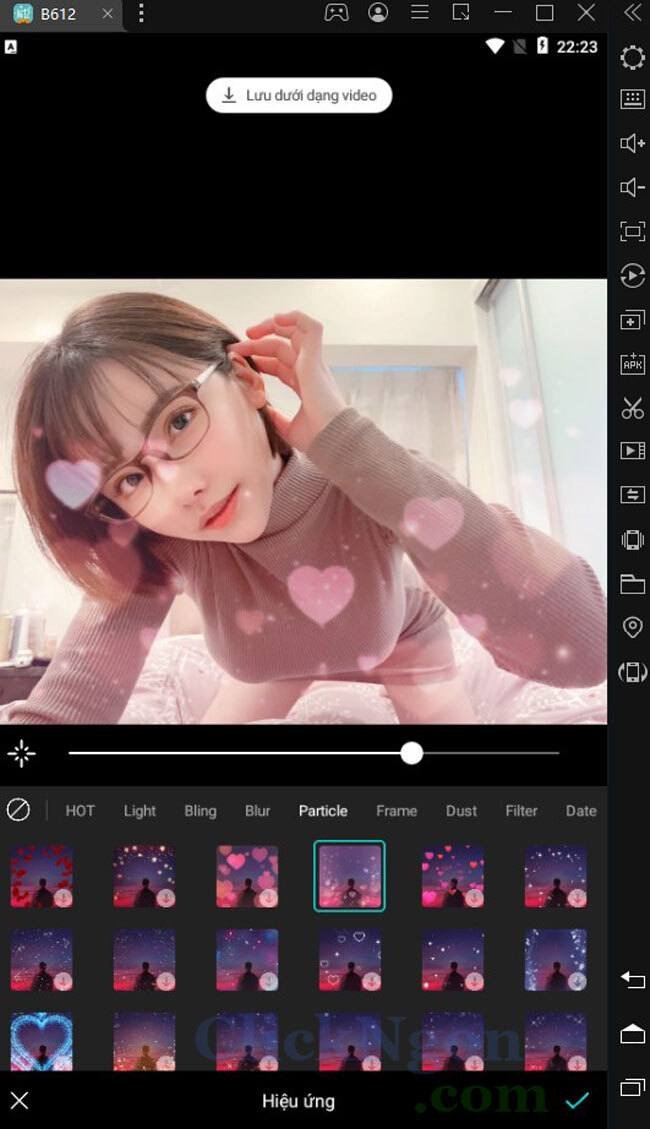This screenshot has height=1129, width=650.
Task: Click the Lưu dưới dạng video button
Action: coord(299,95)
